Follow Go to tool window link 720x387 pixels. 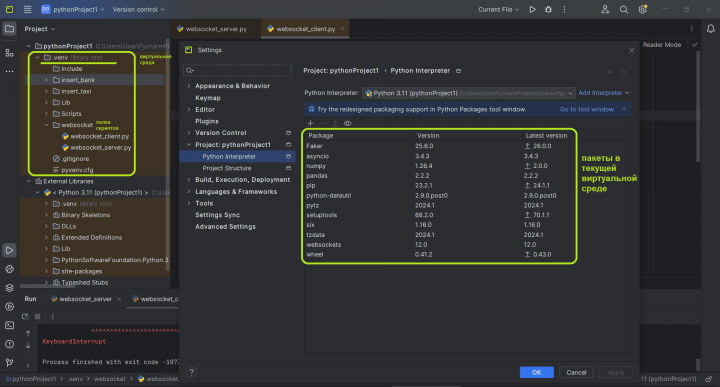[586, 109]
